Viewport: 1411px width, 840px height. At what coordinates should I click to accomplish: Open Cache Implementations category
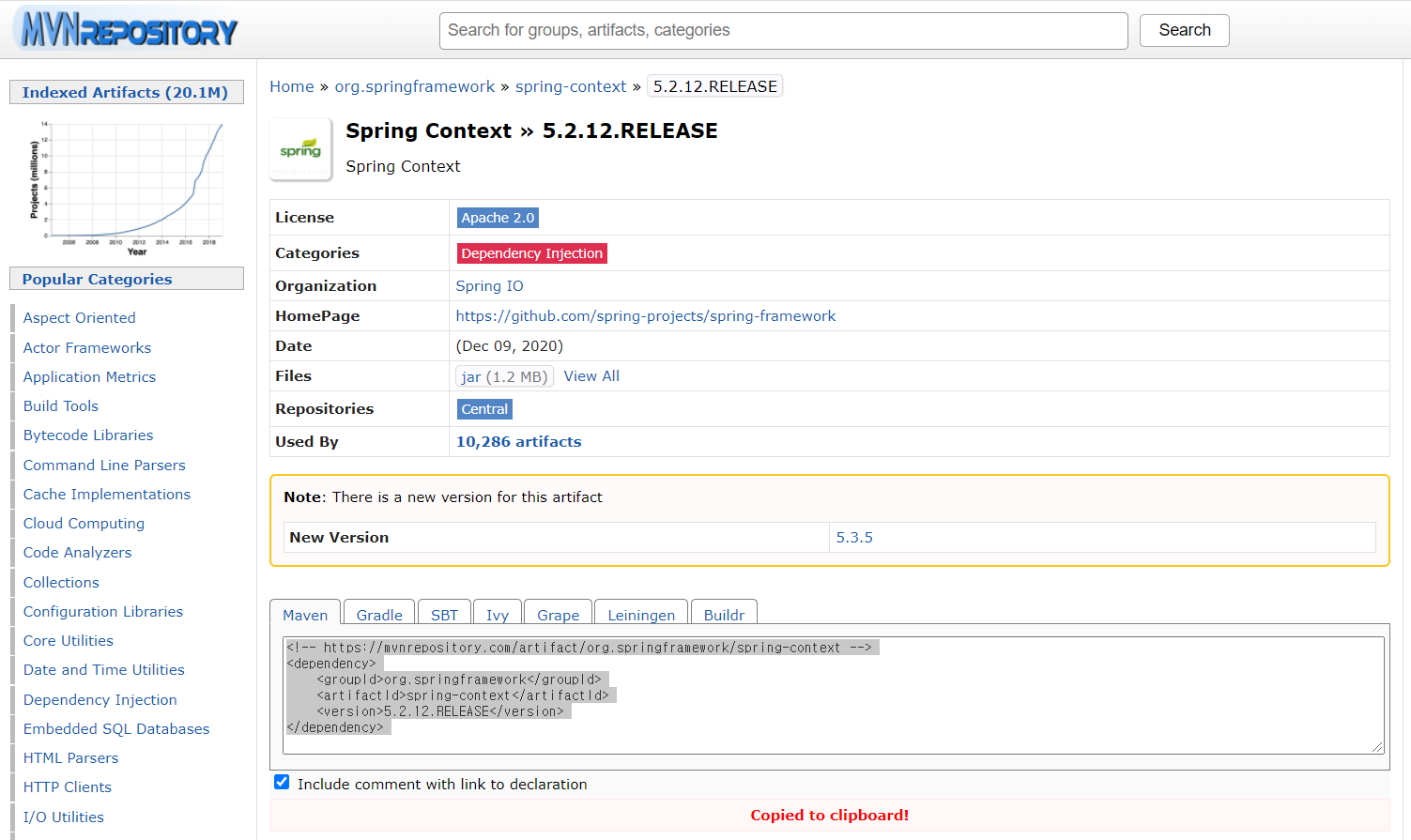tap(107, 495)
